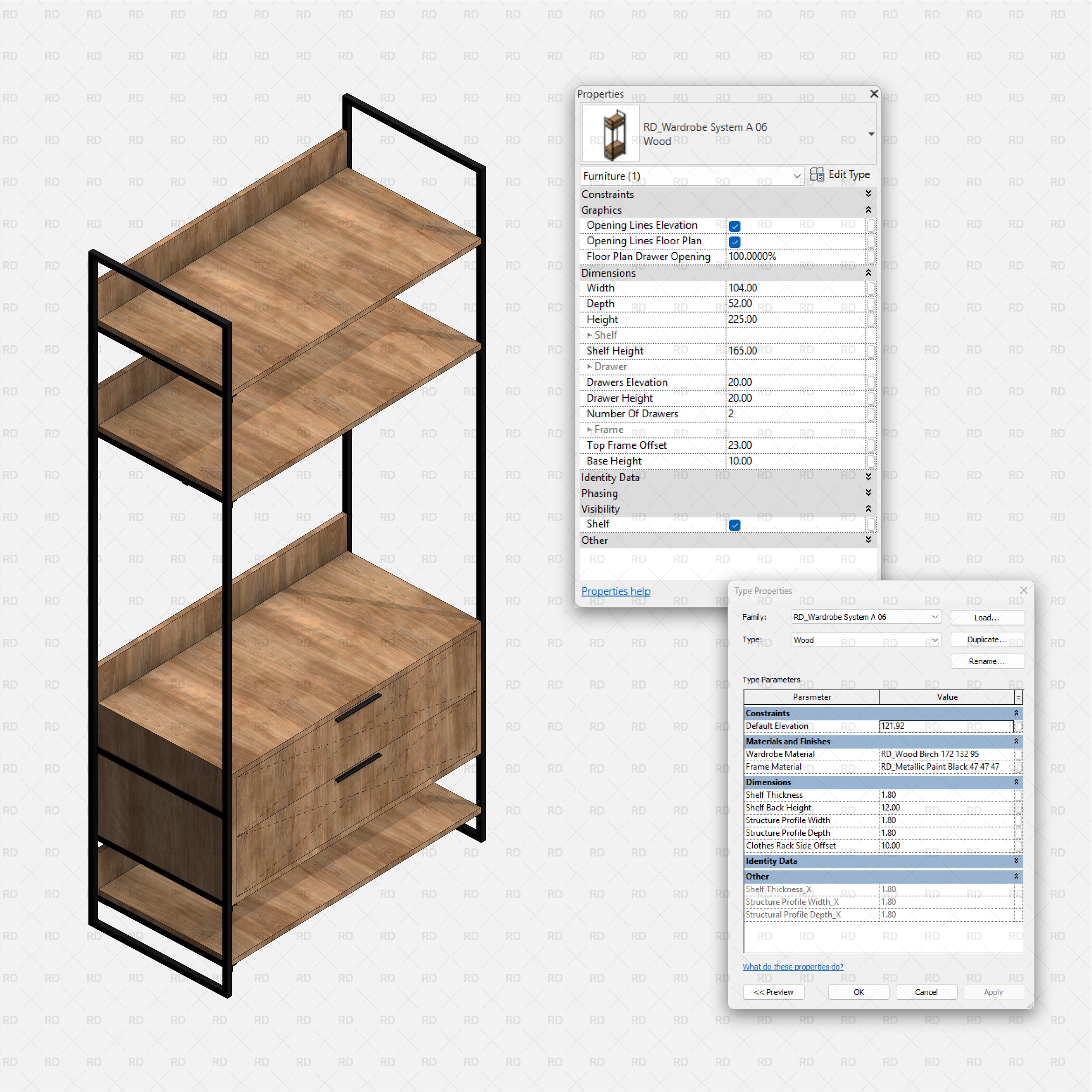Disable the Shelf visibility checkbox
The width and height of the screenshot is (1092, 1092).
(x=735, y=525)
